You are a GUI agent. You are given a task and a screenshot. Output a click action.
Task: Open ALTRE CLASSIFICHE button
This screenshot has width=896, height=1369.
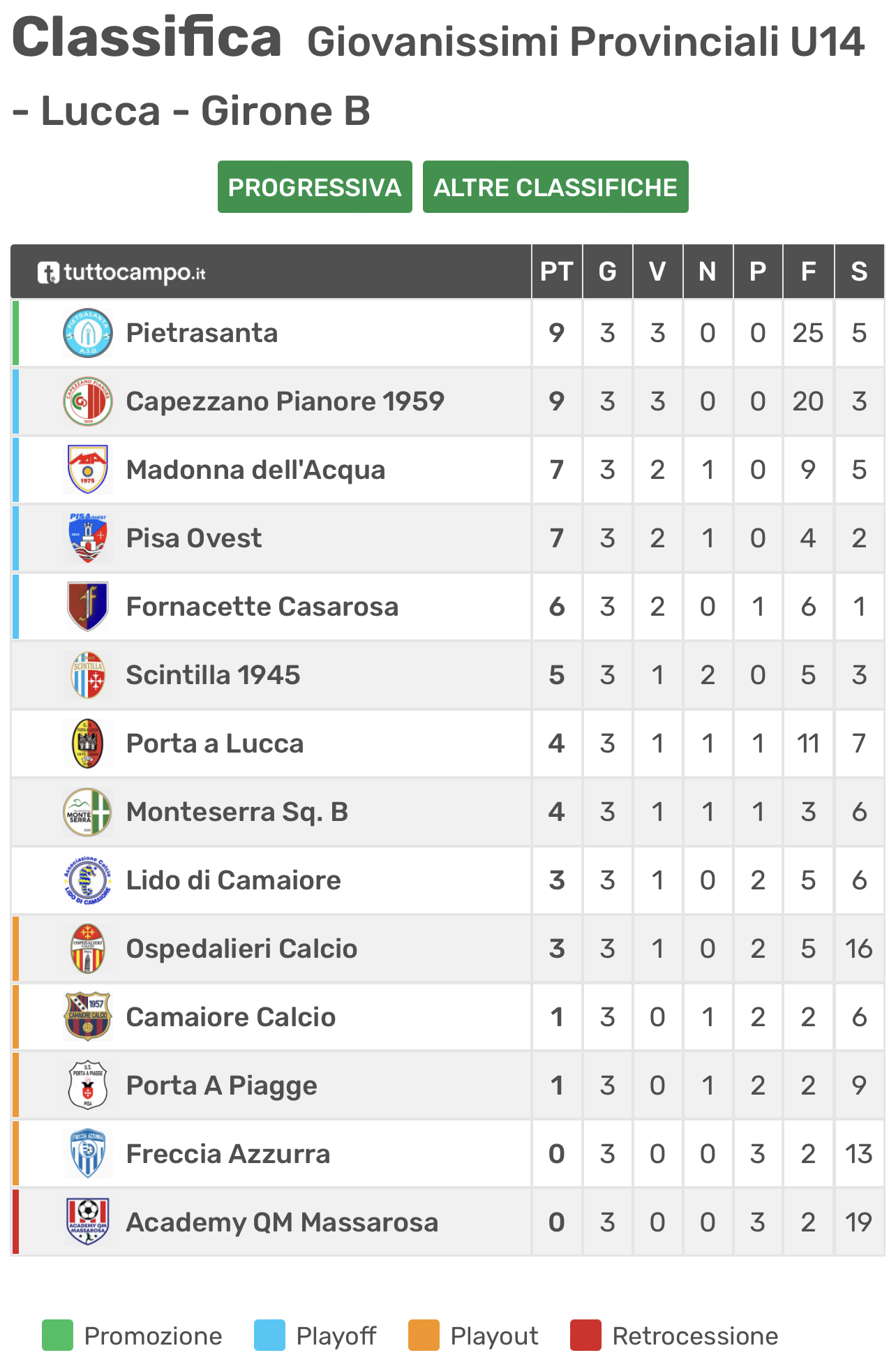pos(555,187)
